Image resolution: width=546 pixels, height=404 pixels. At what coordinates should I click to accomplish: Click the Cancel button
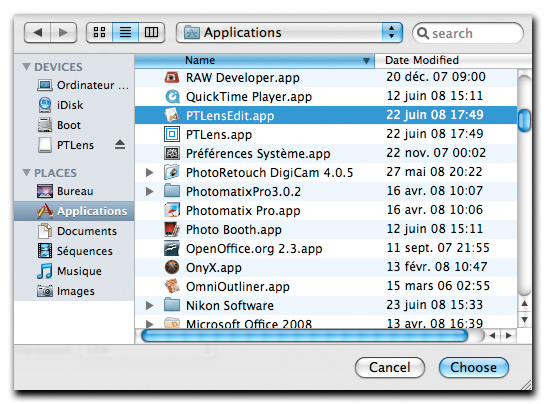[390, 367]
